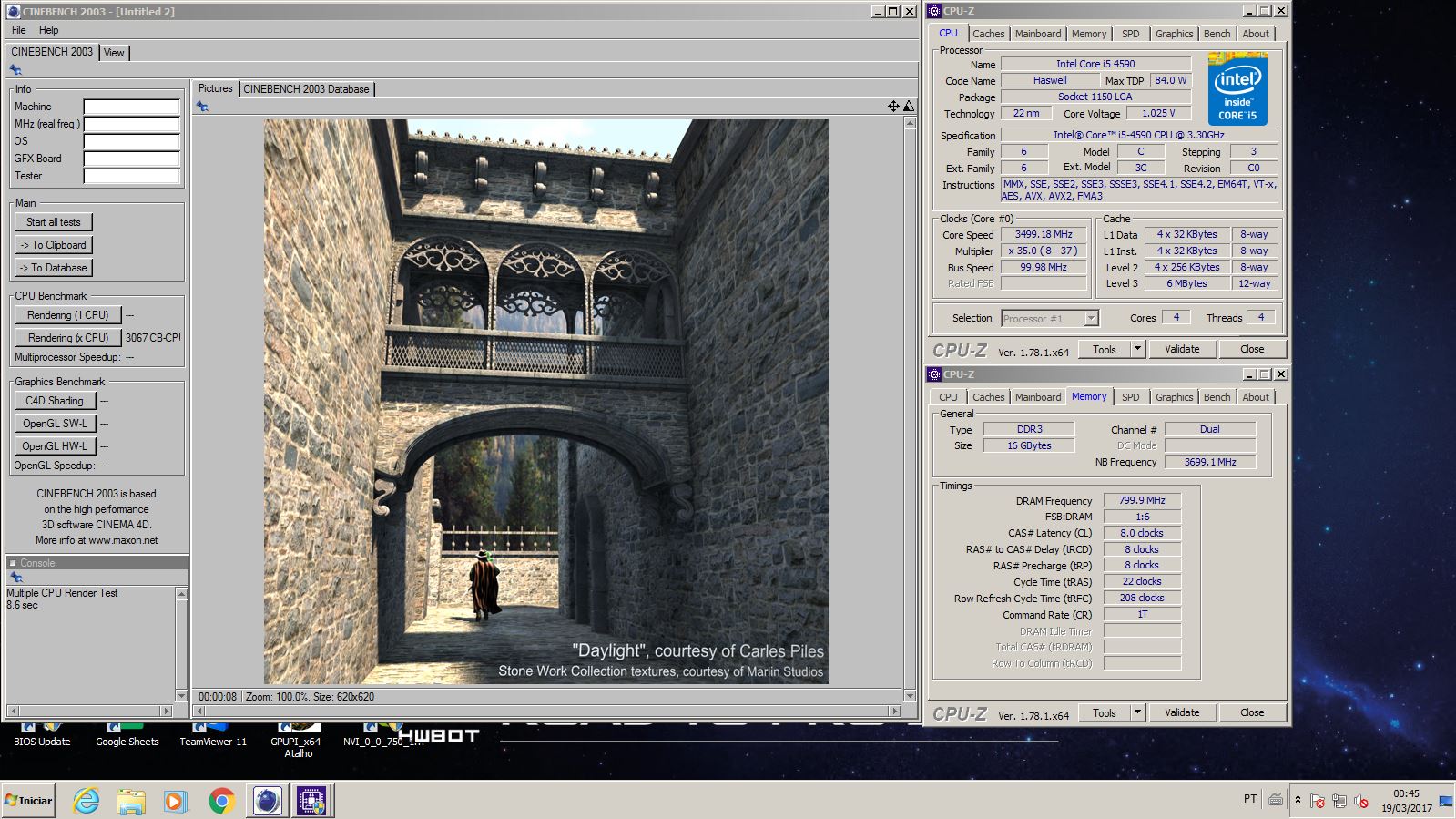Open the Google Sheets desktop shortcut
The width and height of the screenshot is (1456, 819).
coord(127,736)
